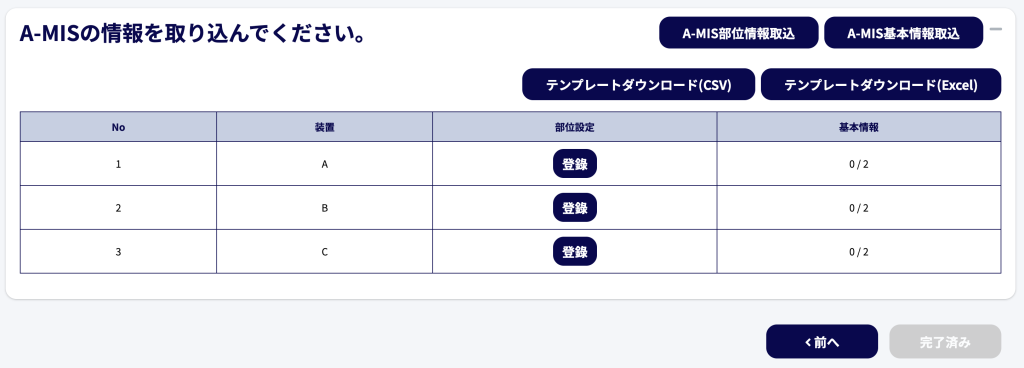The image size is (1024, 368).
Task: Click the A-MIS基本情報取込 button
Action: (x=903, y=33)
